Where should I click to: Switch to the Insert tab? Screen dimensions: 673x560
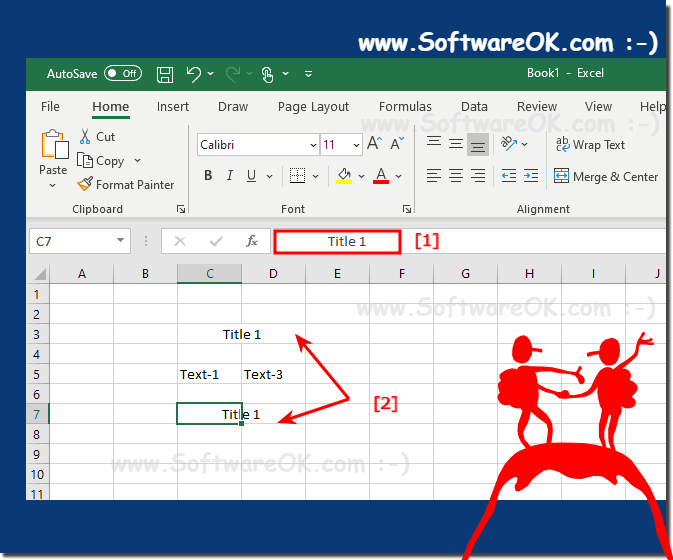173,106
